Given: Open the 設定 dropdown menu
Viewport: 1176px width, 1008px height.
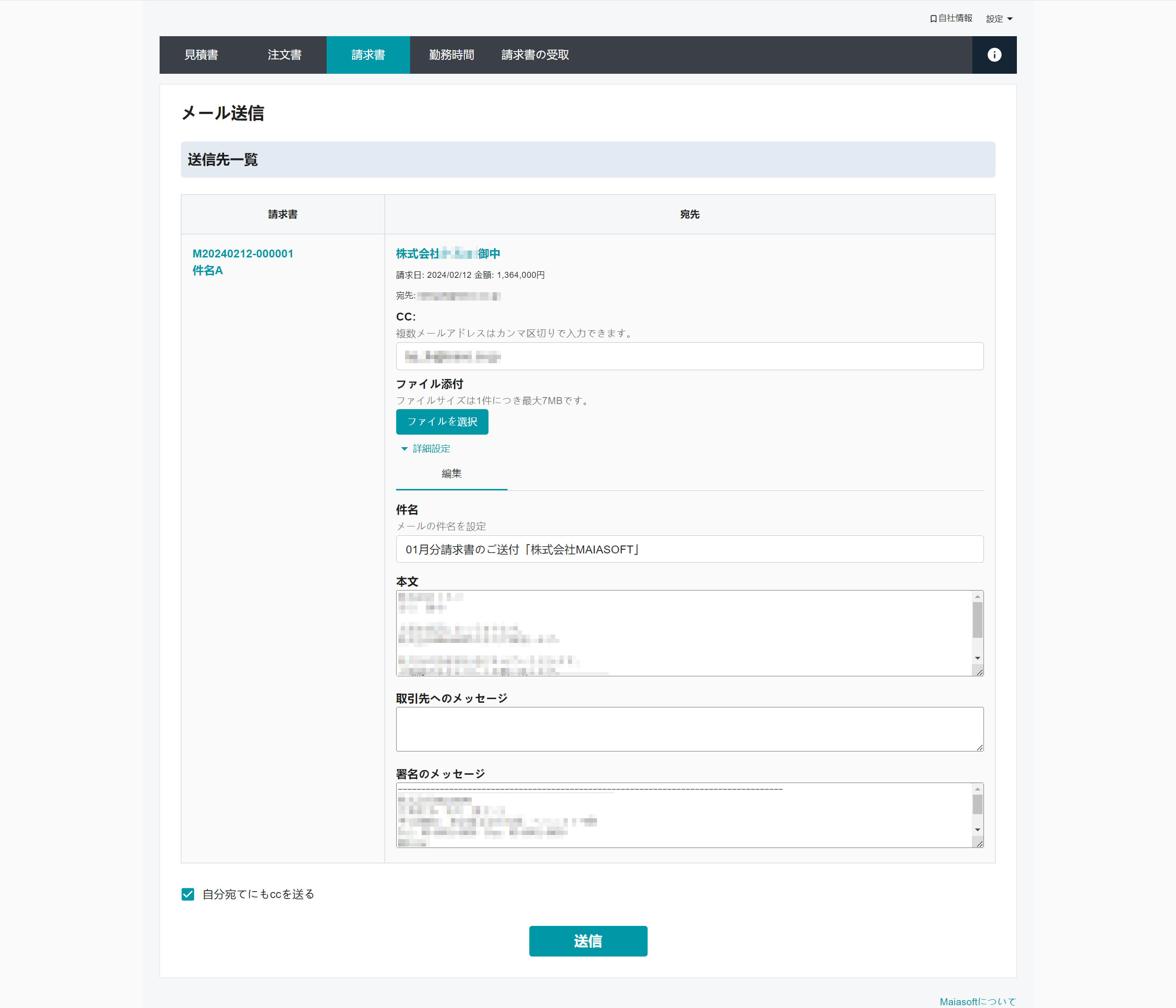Looking at the screenshot, I should (x=999, y=19).
